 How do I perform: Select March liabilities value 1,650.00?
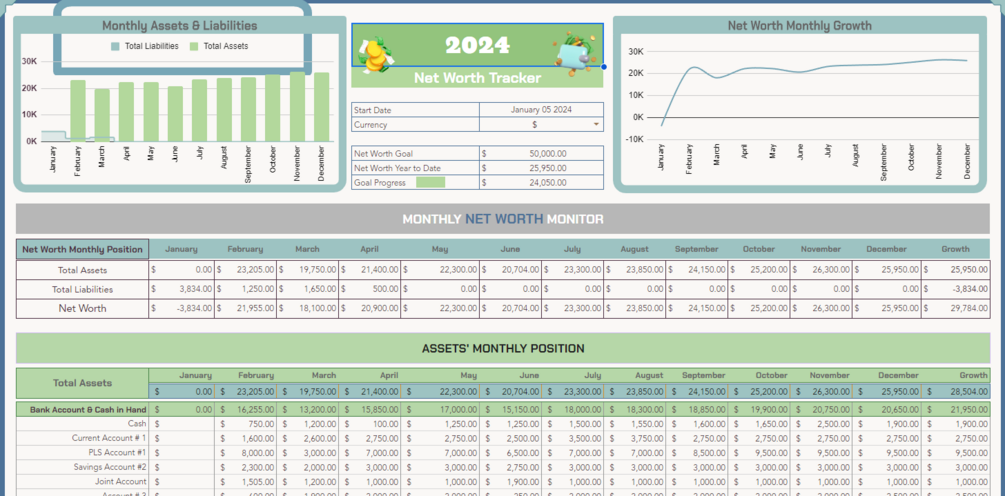(308, 289)
